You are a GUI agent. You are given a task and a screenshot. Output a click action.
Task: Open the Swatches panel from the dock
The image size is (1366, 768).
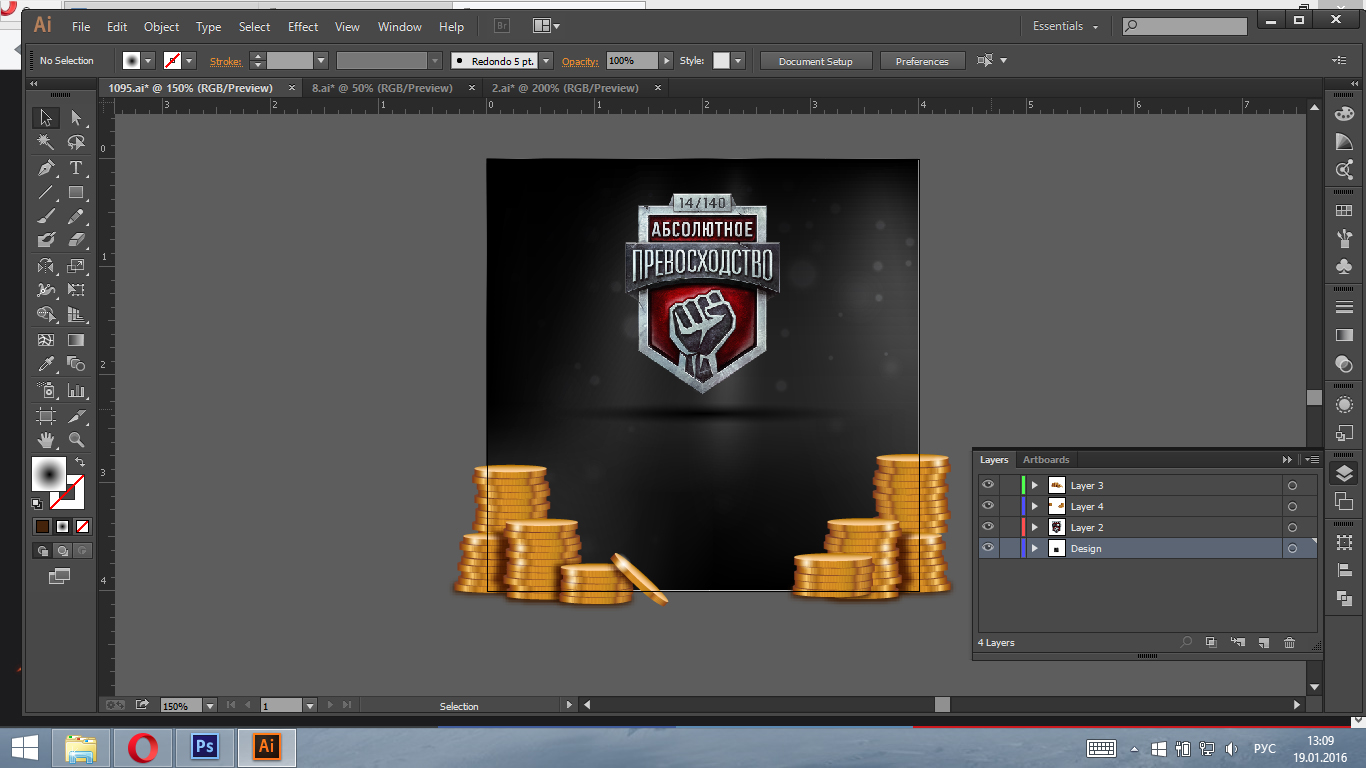coord(1344,211)
